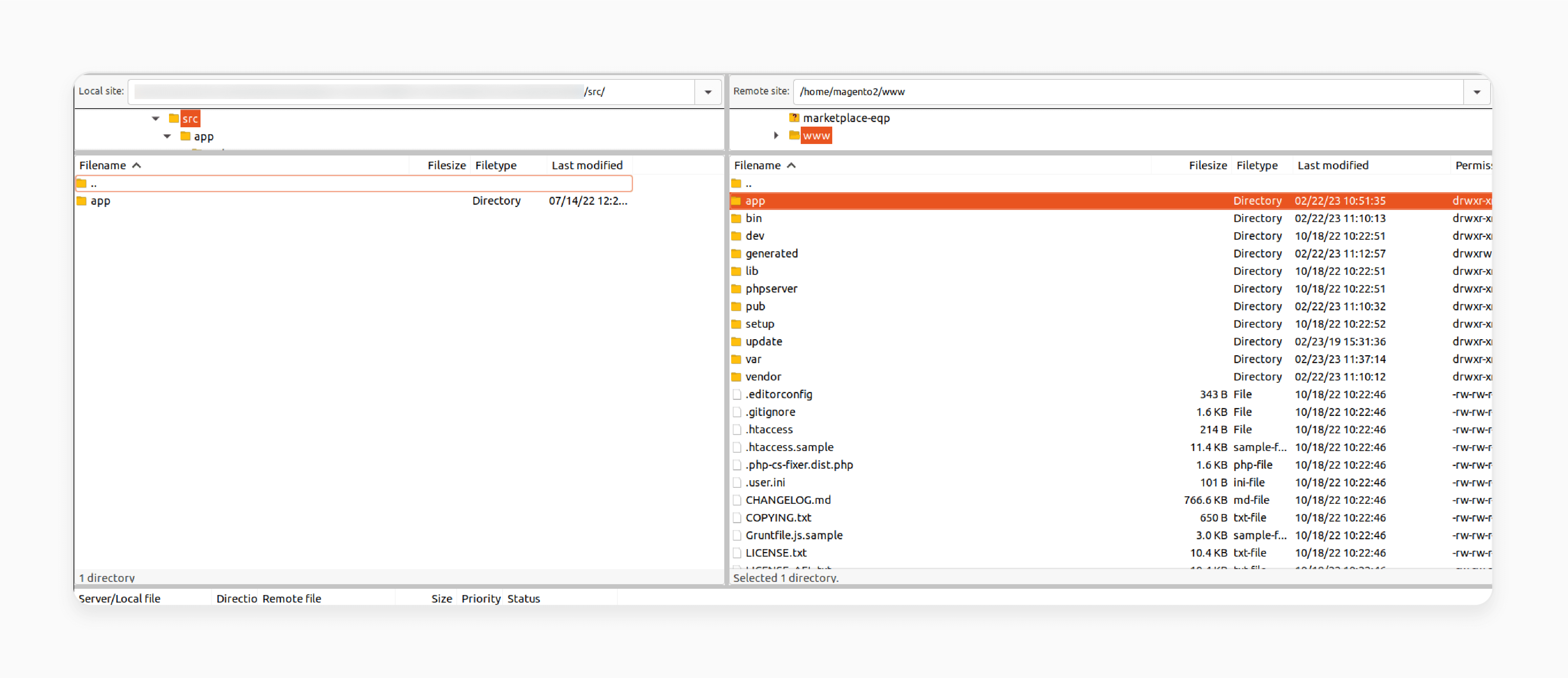This screenshot has height=678, width=1568.
Task: Click the LICENSE.txt file icon
Action: click(x=736, y=554)
